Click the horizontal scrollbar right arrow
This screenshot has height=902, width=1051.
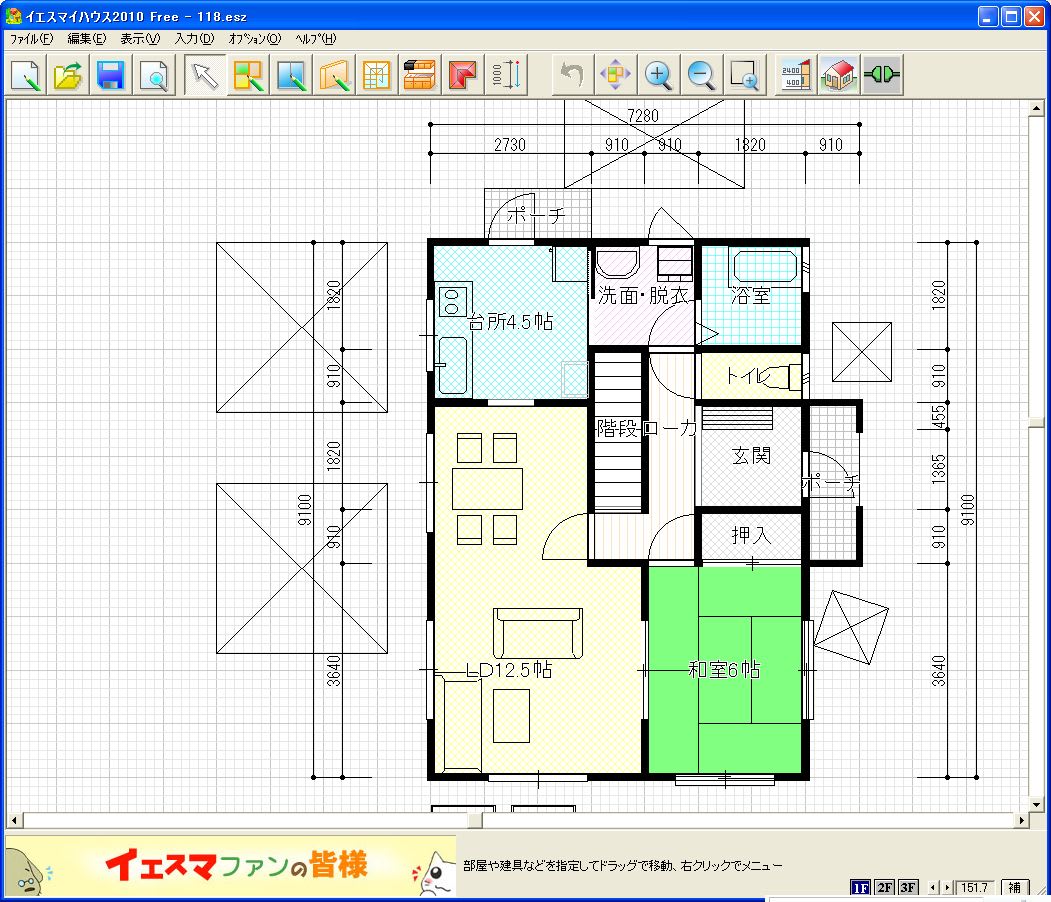(1021, 821)
